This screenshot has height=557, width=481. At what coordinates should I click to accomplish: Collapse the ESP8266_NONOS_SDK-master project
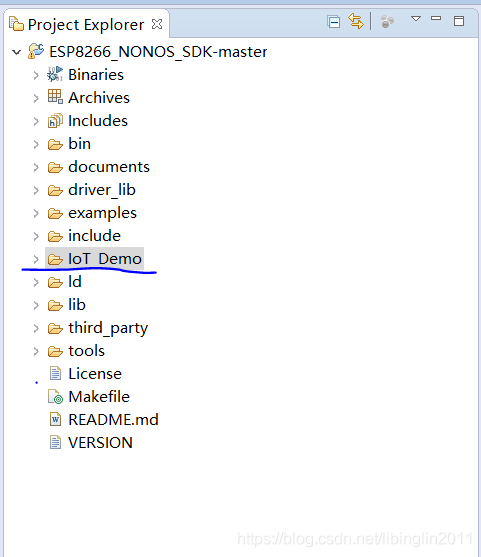coord(16,53)
